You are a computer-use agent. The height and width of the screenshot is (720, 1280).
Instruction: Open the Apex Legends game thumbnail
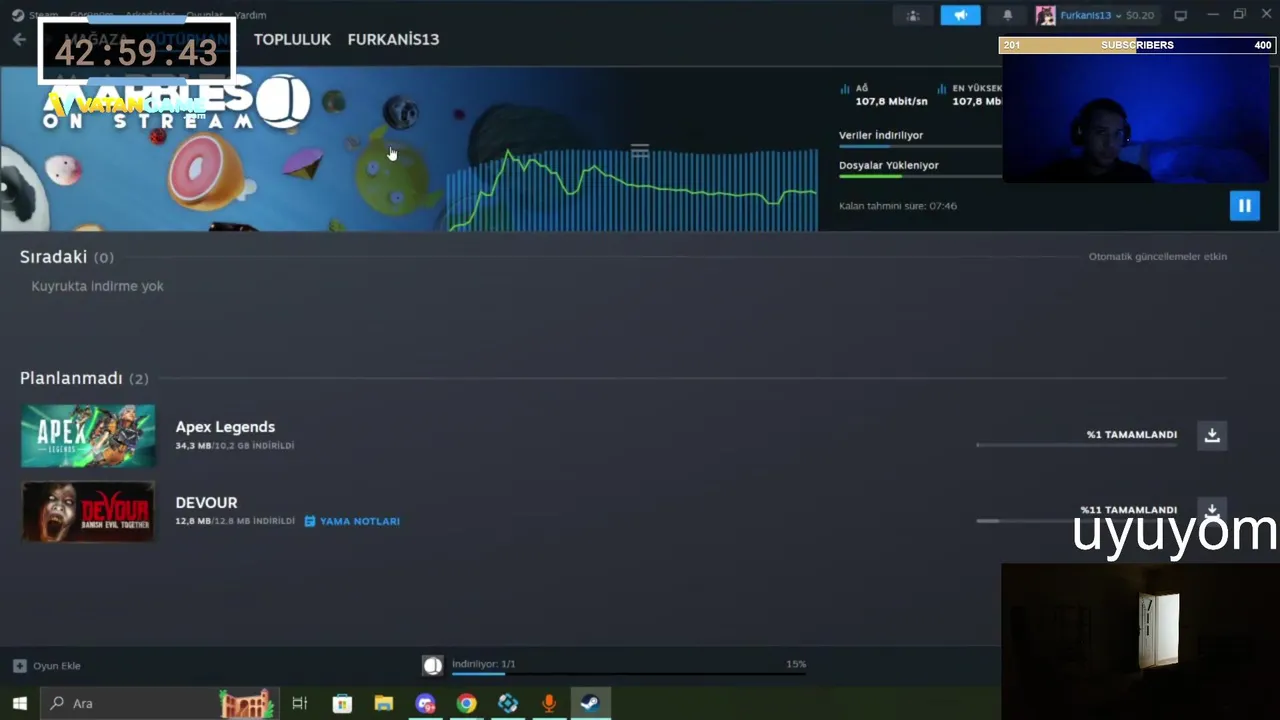click(88, 436)
